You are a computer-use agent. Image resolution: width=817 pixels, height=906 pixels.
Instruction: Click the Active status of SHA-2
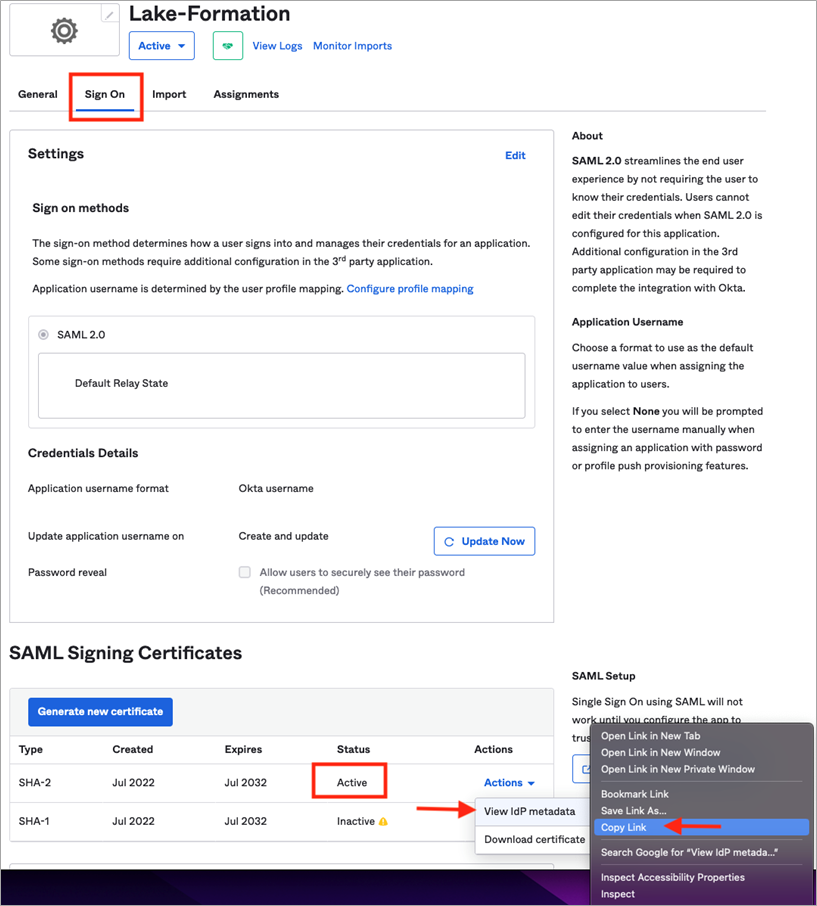pos(352,782)
